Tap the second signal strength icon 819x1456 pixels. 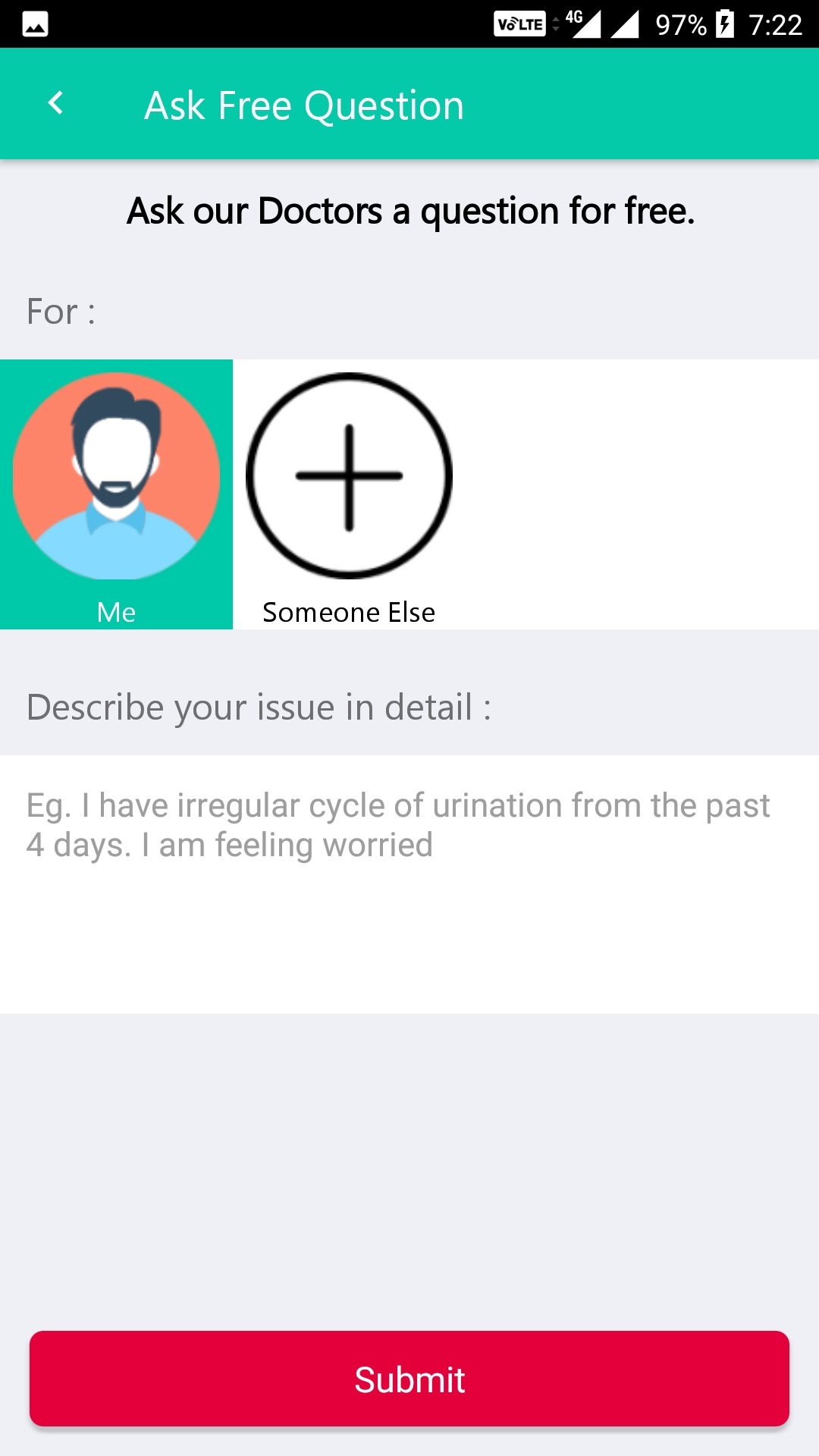625,24
